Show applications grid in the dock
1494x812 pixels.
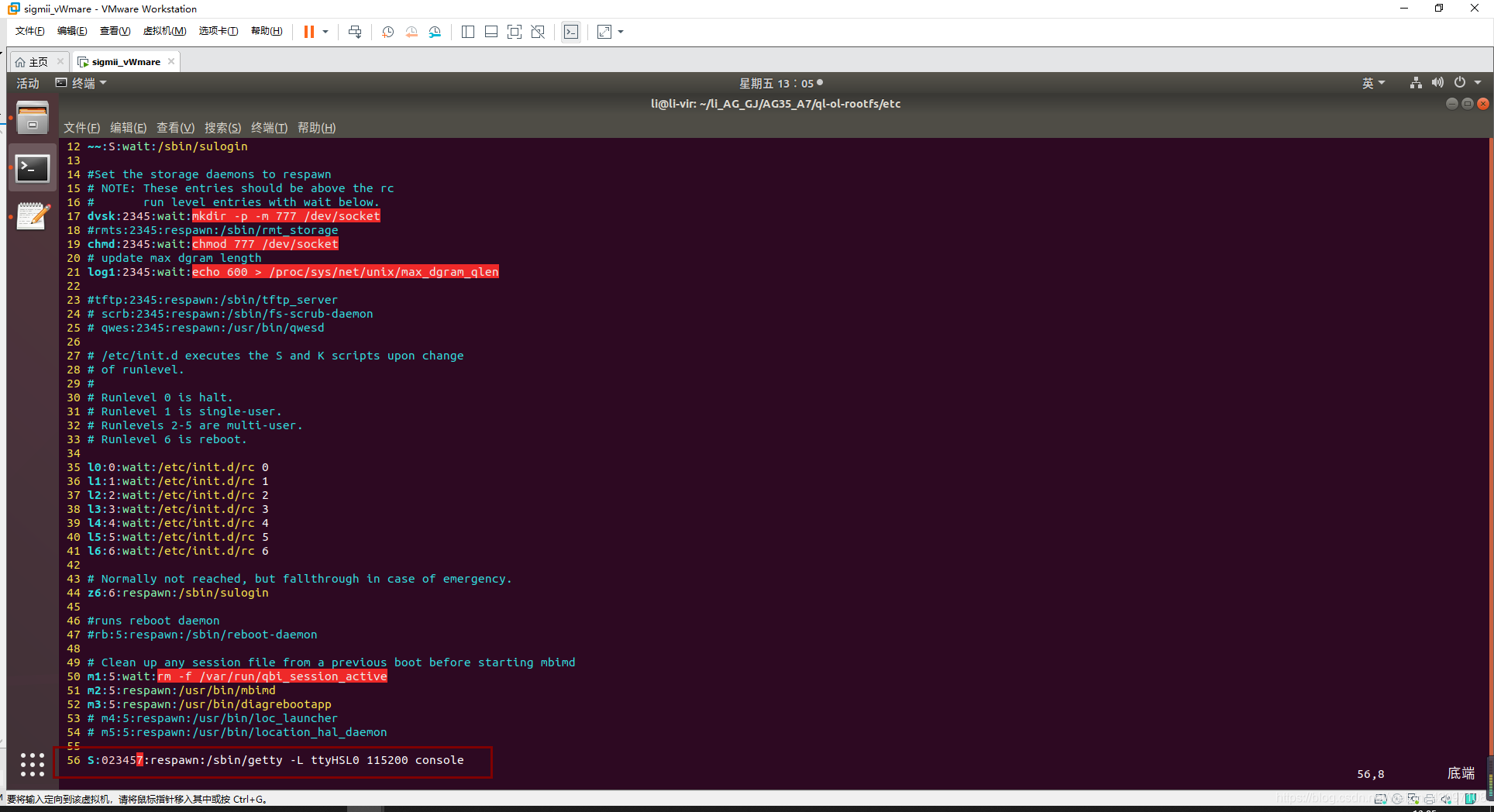[x=33, y=765]
